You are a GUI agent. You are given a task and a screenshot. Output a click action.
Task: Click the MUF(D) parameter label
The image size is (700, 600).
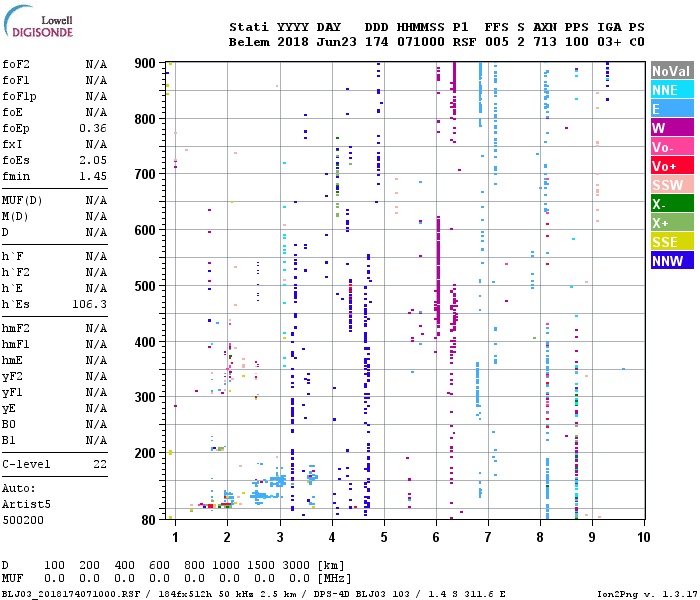tap(22, 200)
